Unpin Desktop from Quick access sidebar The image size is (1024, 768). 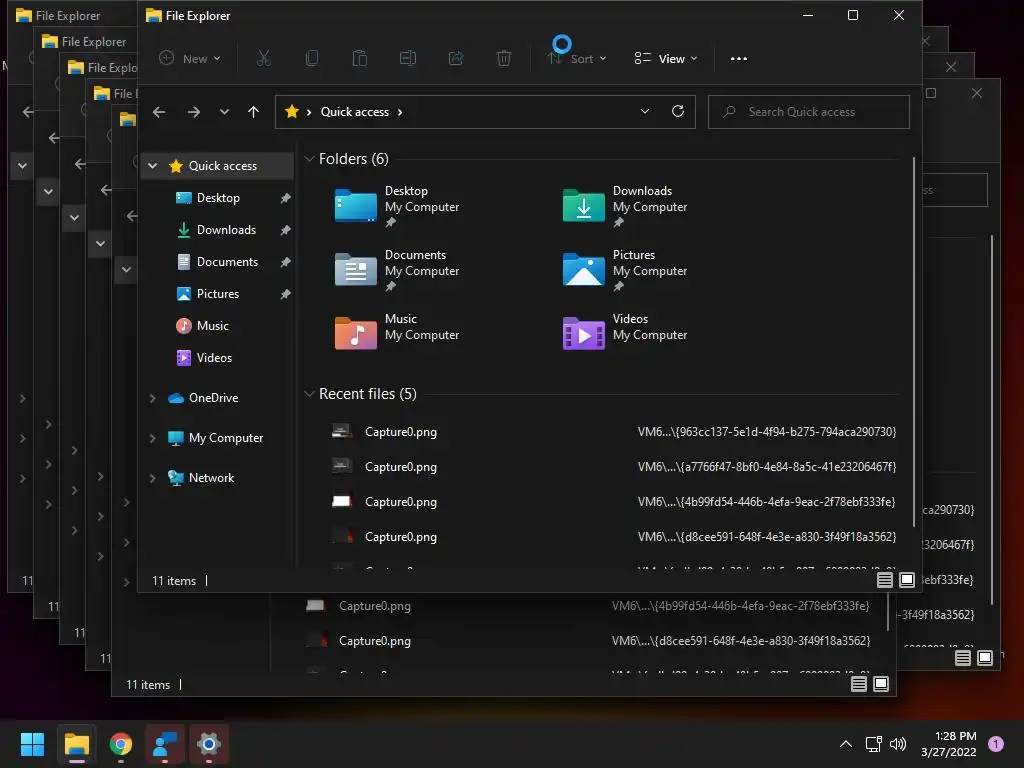click(285, 198)
